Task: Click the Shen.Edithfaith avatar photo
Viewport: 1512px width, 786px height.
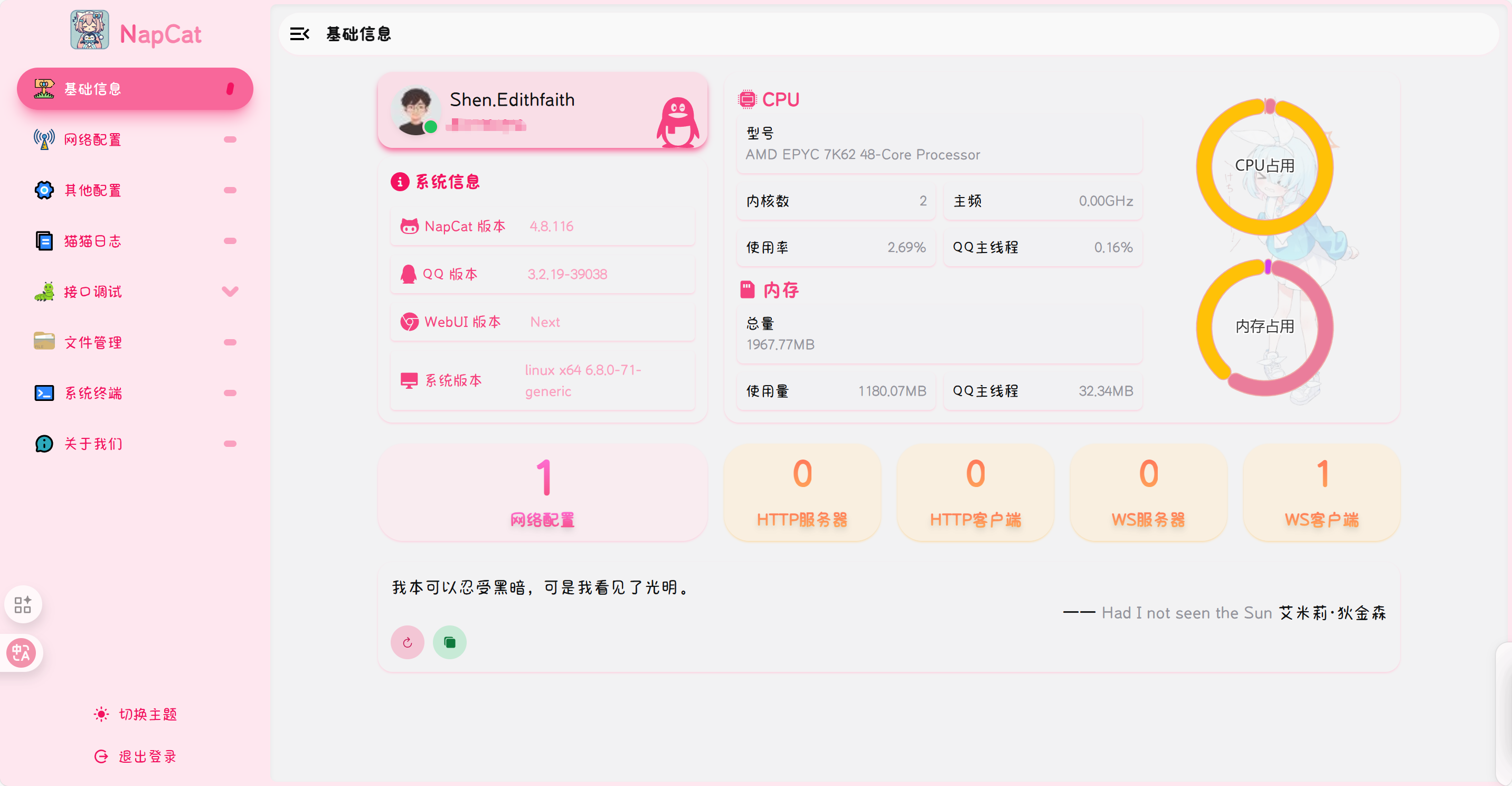Action: (414, 111)
